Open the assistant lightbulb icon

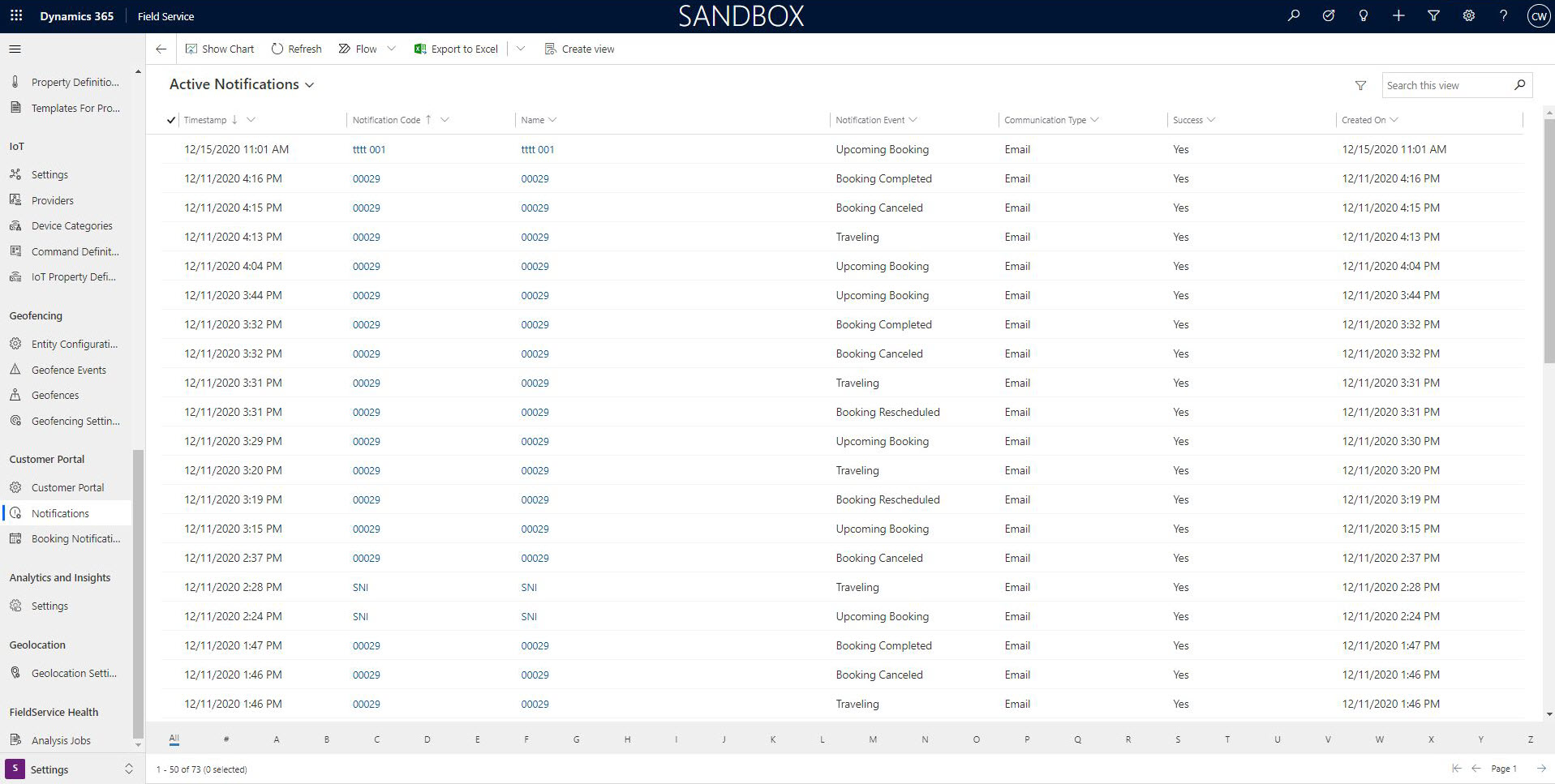1364,15
